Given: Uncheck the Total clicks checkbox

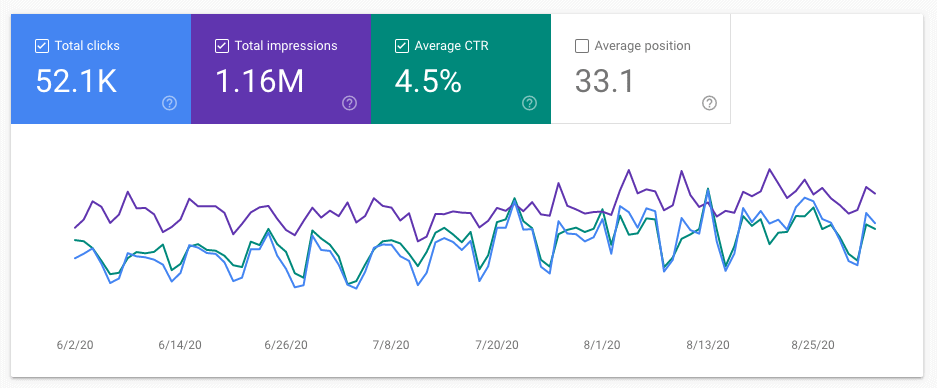Looking at the screenshot, I should (42, 46).
